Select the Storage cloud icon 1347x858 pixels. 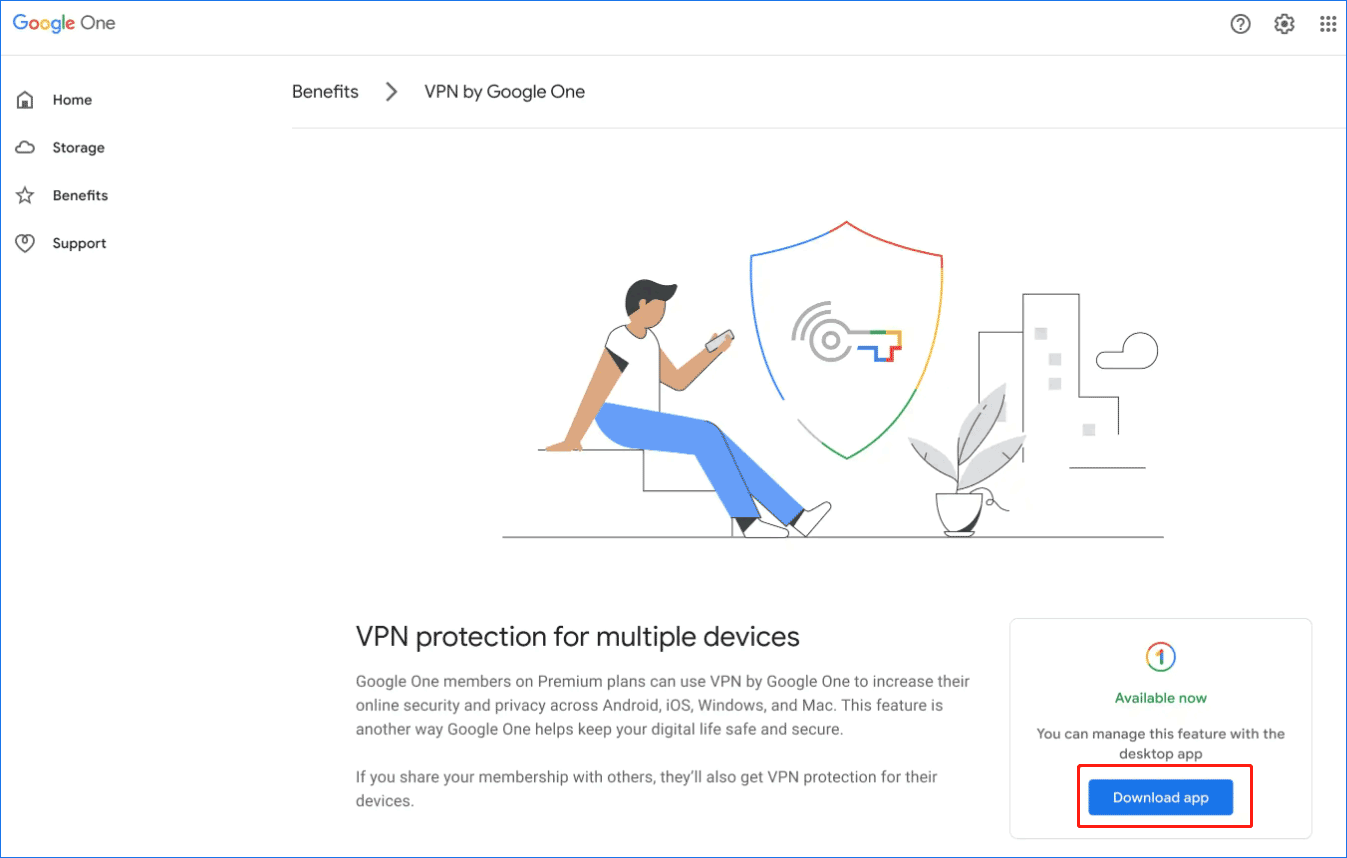25,147
